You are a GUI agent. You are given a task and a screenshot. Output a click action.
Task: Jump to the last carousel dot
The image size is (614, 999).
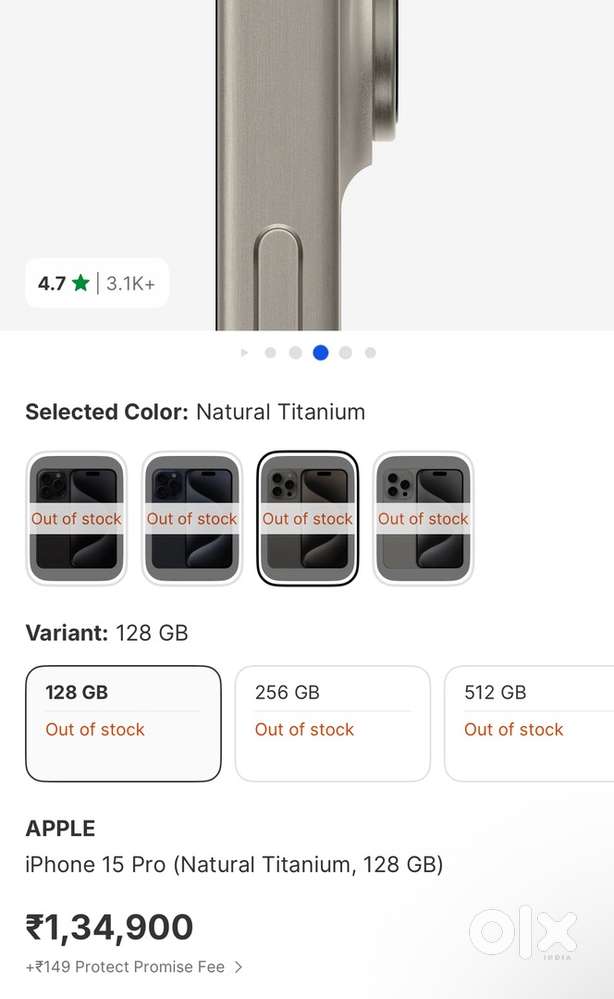370,353
